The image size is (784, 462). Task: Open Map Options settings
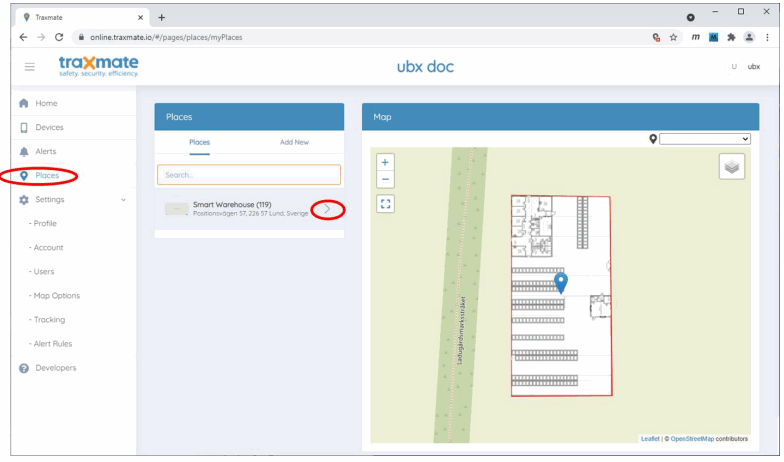point(57,296)
